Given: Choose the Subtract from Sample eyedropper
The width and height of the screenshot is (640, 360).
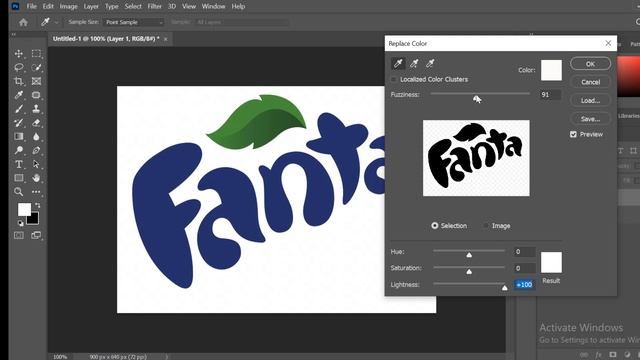Looking at the screenshot, I should tap(430, 63).
